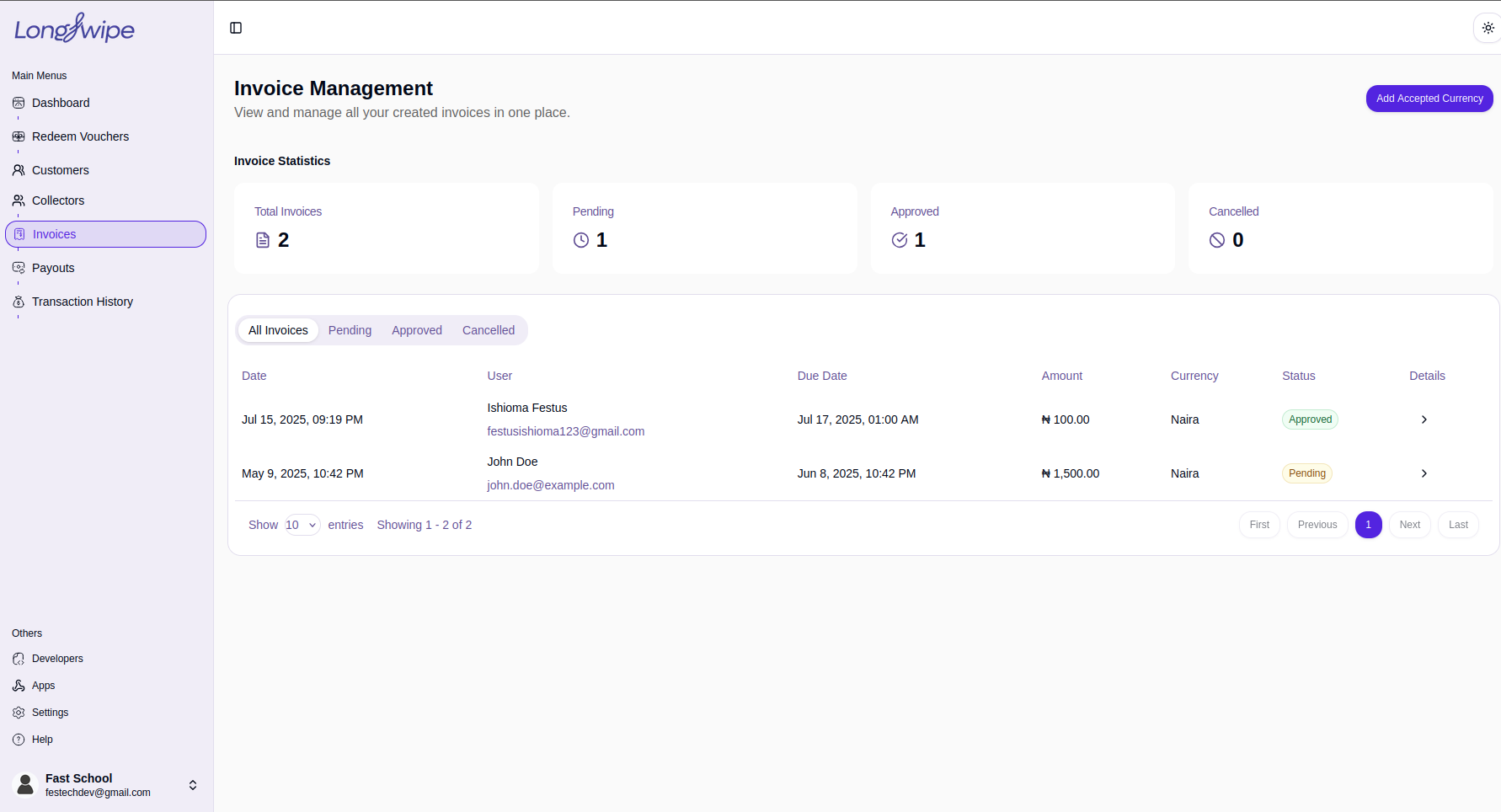The width and height of the screenshot is (1501, 812).
Task: Click the Approved status badge
Action: pos(1310,419)
